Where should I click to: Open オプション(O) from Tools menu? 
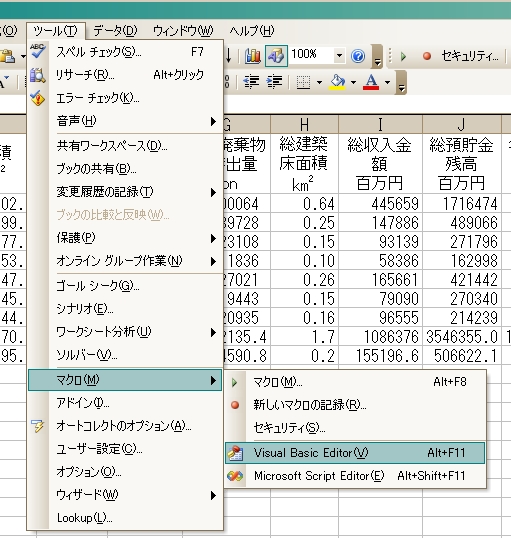pos(125,472)
